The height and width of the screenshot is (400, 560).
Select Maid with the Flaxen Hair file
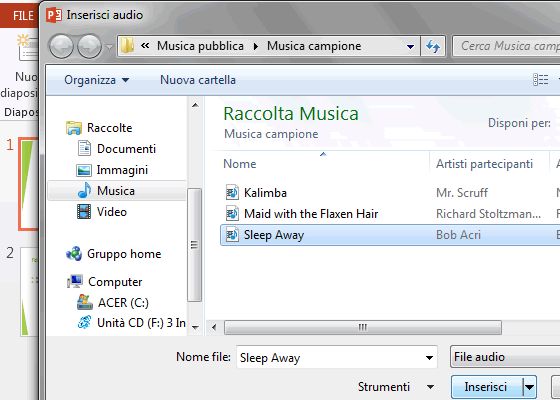(x=311, y=214)
